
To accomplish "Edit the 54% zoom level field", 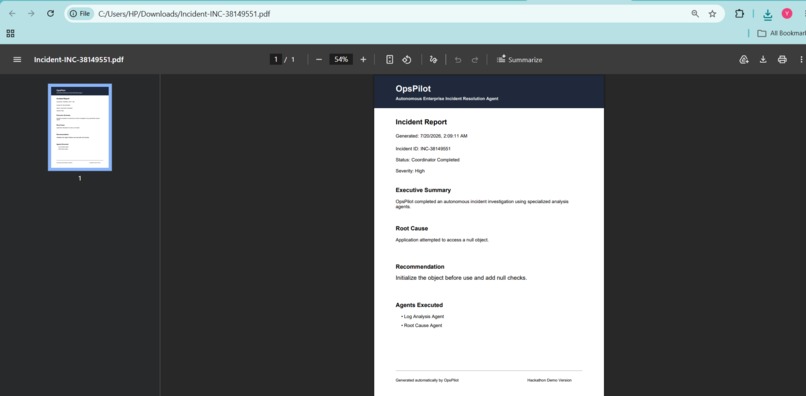I will coord(341,60).
